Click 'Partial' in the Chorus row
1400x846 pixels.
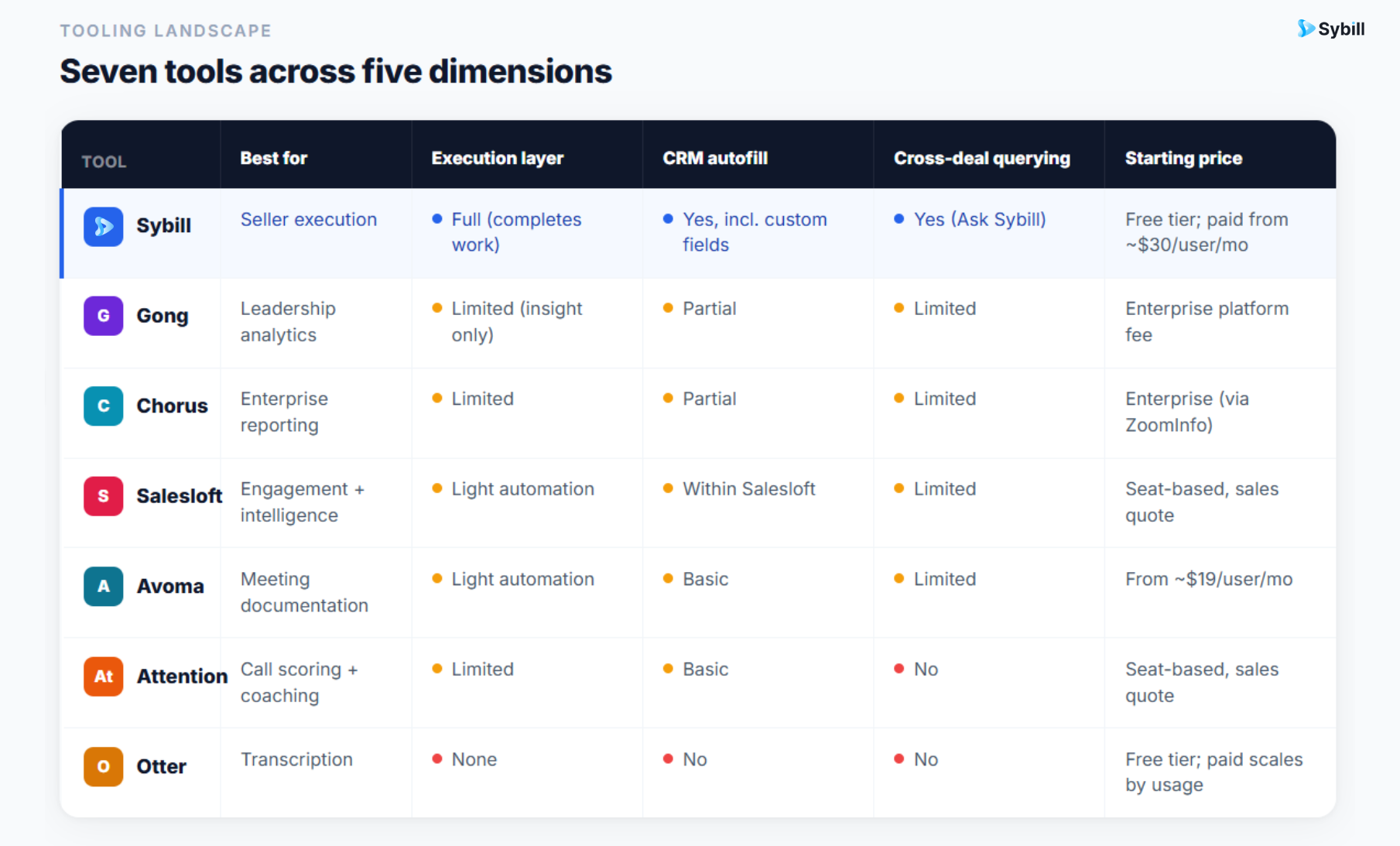709,399
